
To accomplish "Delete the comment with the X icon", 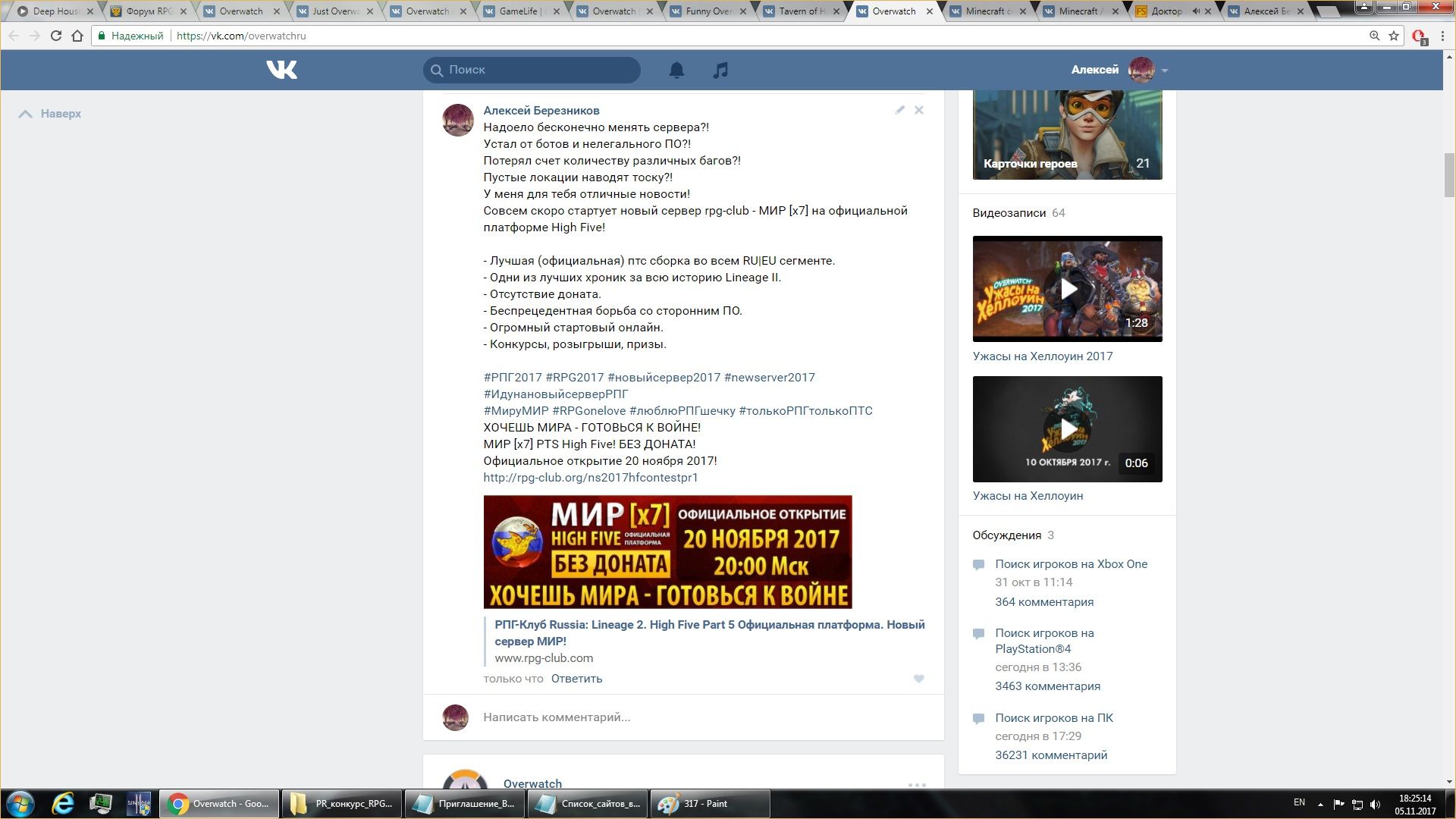I will (x=919, y=110).
